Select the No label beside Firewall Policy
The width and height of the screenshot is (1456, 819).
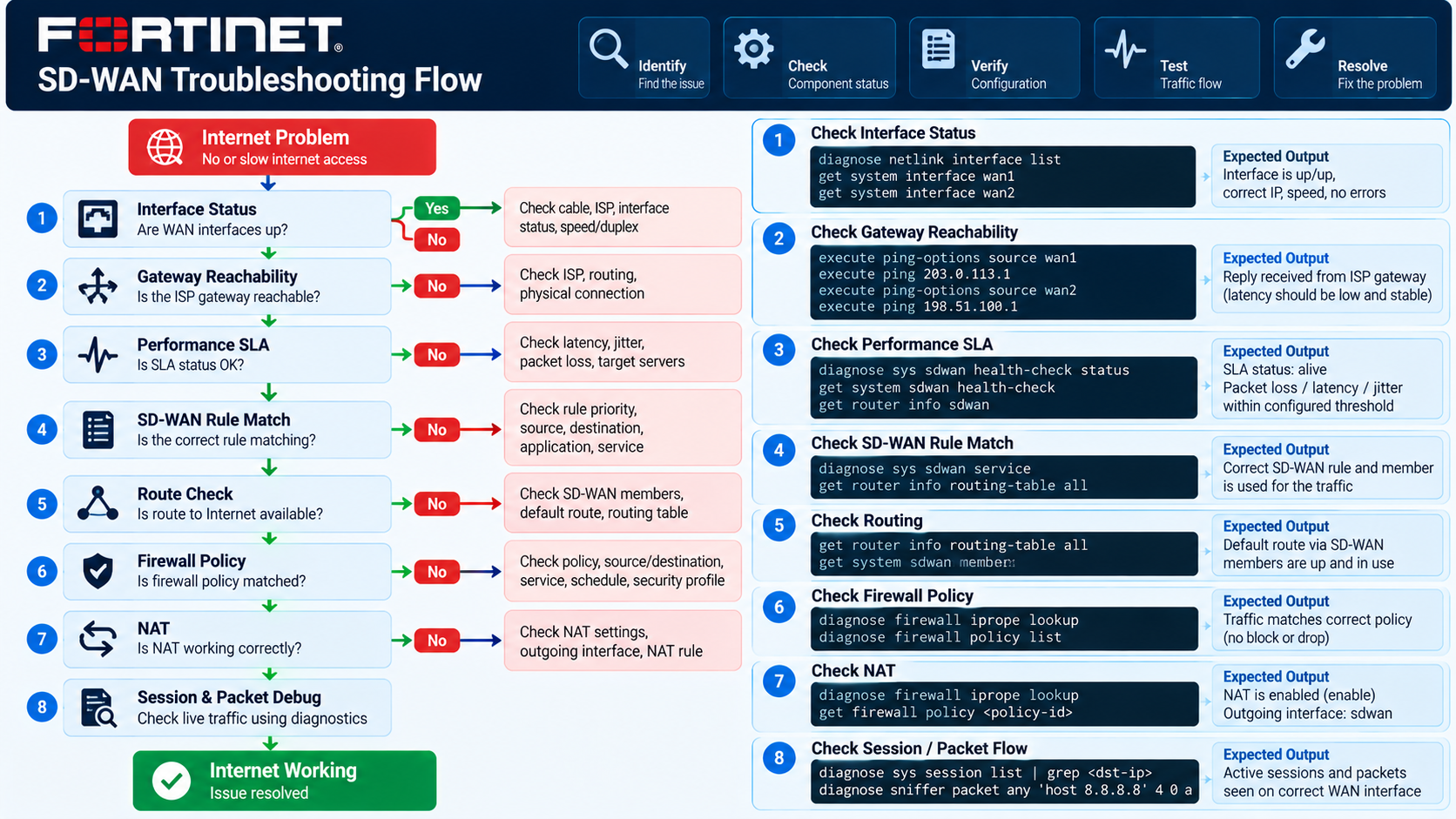pos(436,572)
